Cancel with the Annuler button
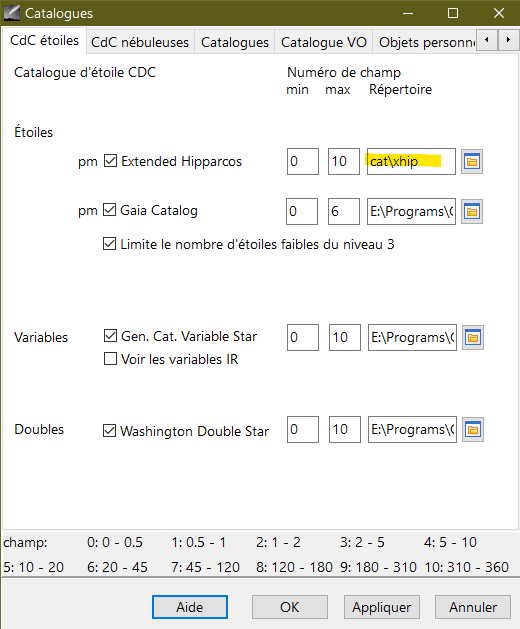The width and height of the screenshot is (520, 629). [x=473, y=607]
